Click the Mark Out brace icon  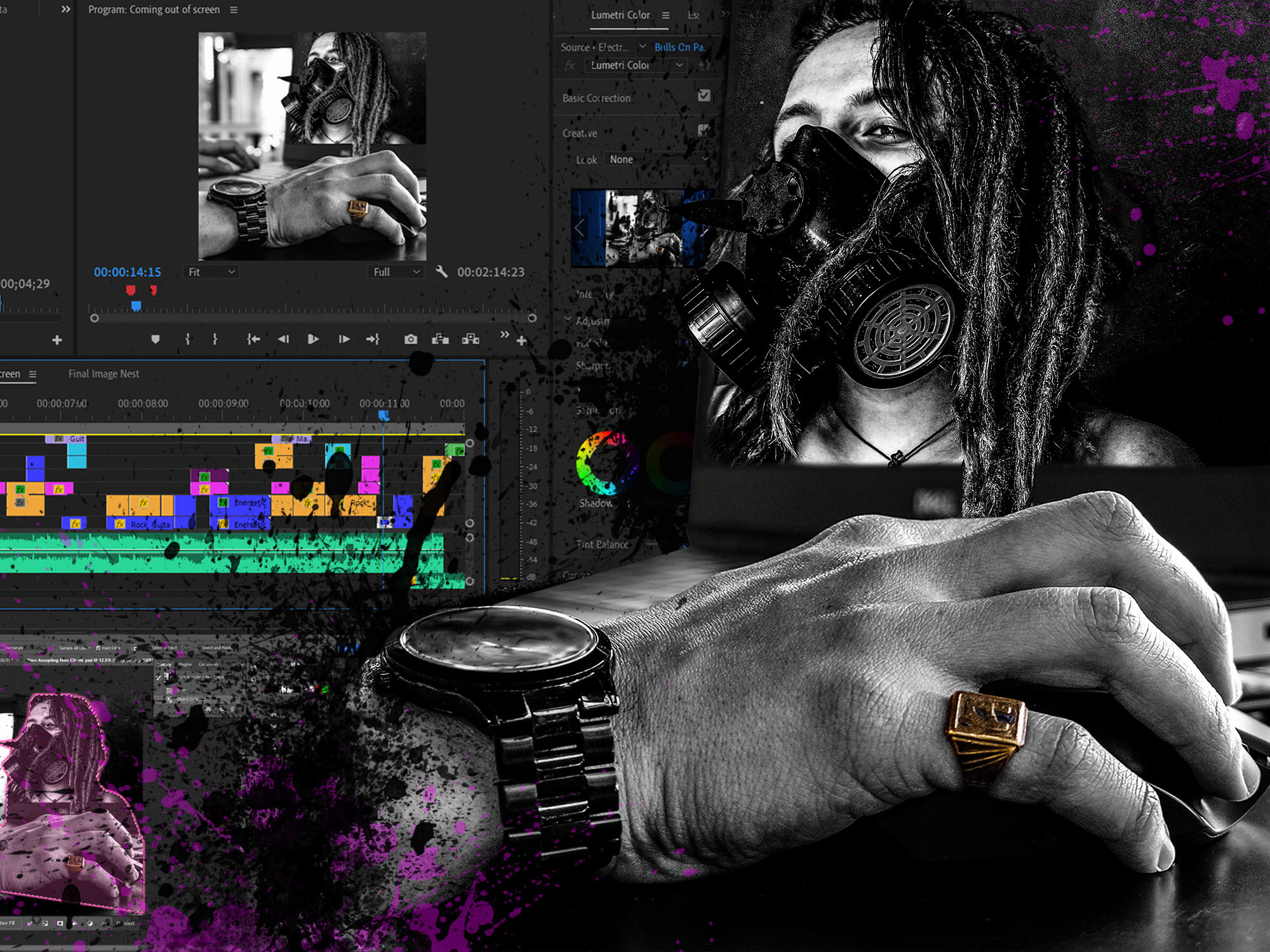tap(215, 340)
